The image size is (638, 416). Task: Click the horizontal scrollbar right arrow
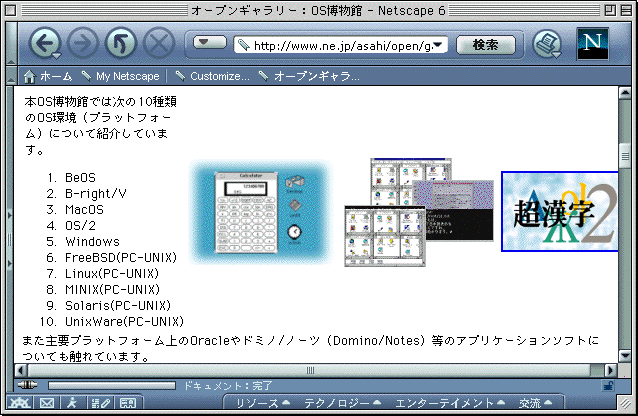610,370
